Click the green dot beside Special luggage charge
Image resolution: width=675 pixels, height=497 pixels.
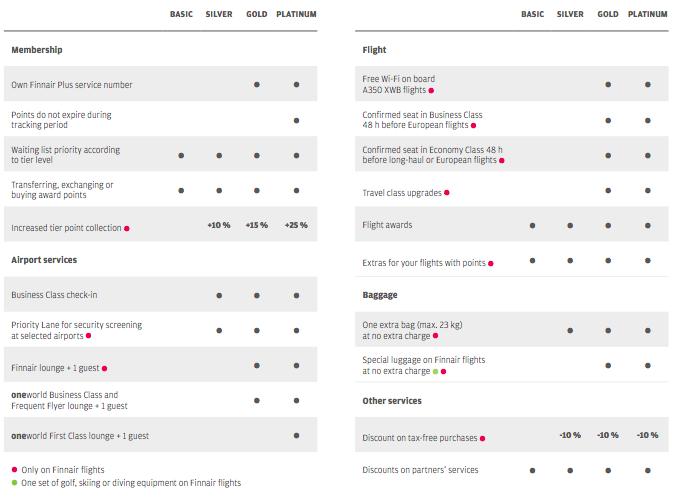[x=435, y=371]
